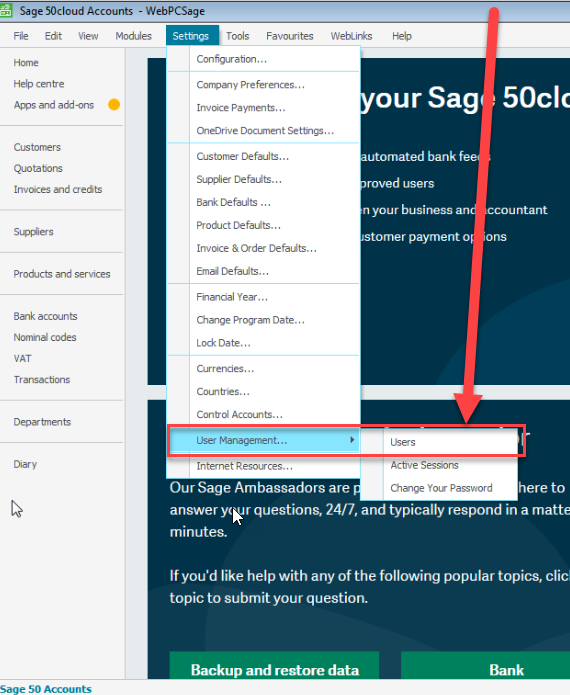The width and height of the screenshot is (570, 695).
Task: Open the Tools menu
Action: point(238,36)
